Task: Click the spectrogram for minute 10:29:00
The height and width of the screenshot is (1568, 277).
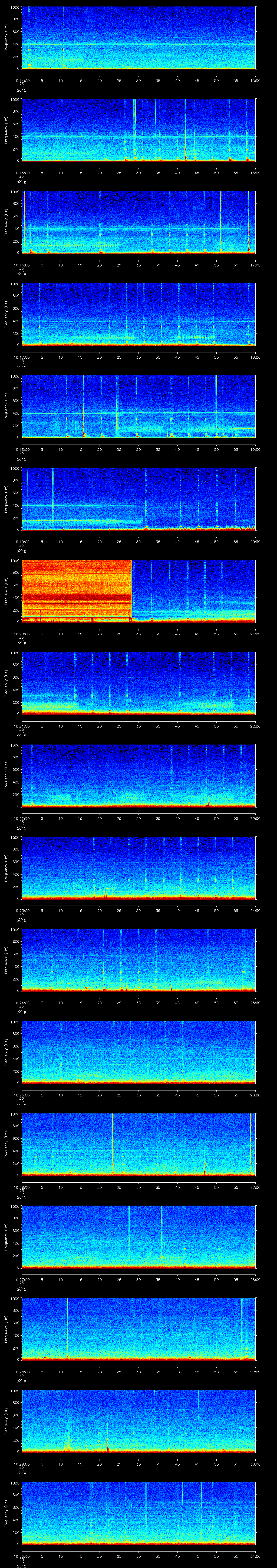Action: coord(138,1421)
